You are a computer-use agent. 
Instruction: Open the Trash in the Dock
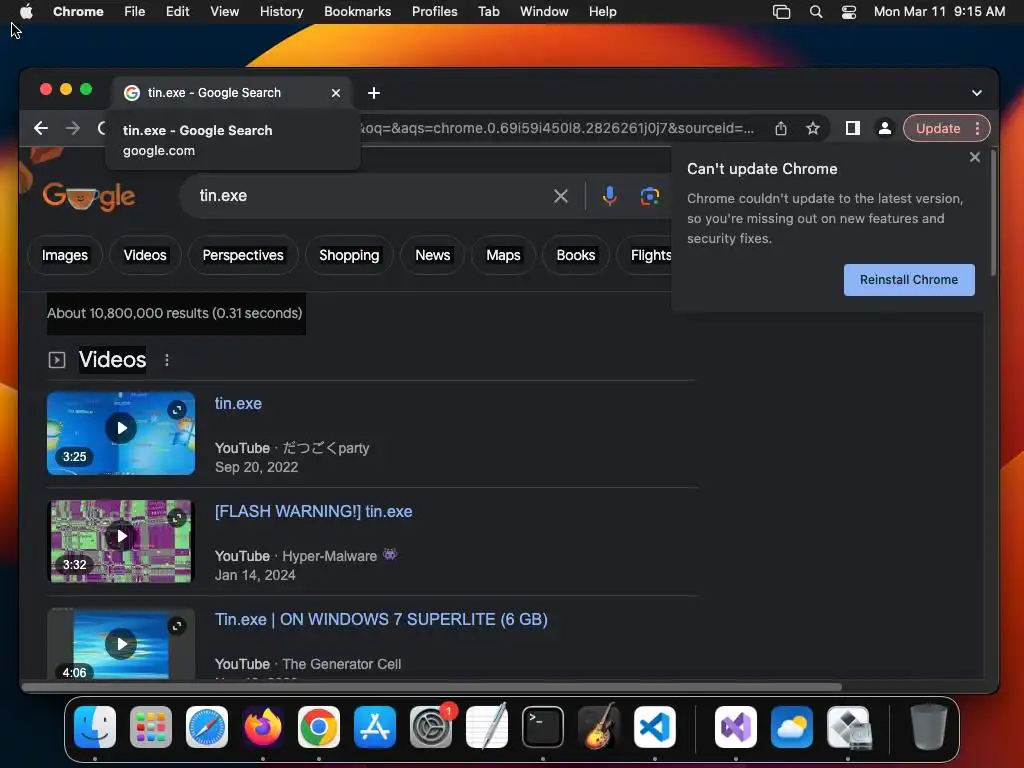tap(929, 727)
